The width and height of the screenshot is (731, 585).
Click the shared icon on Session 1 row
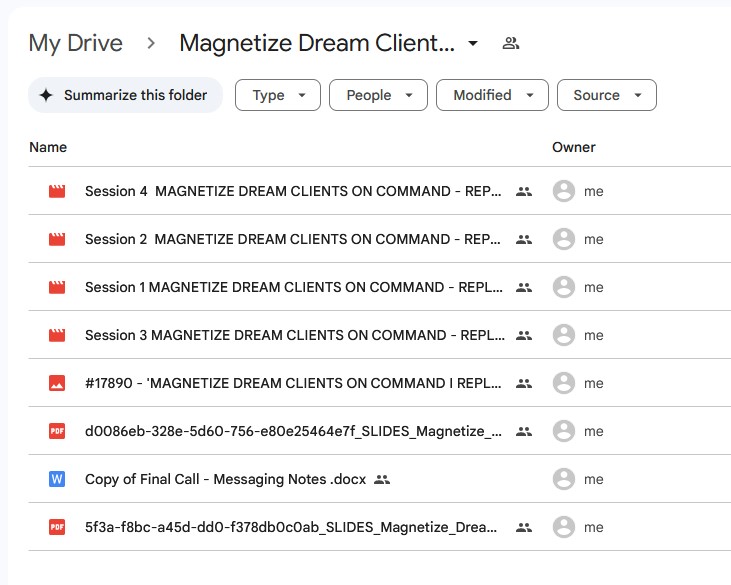[x=524, y=287]
